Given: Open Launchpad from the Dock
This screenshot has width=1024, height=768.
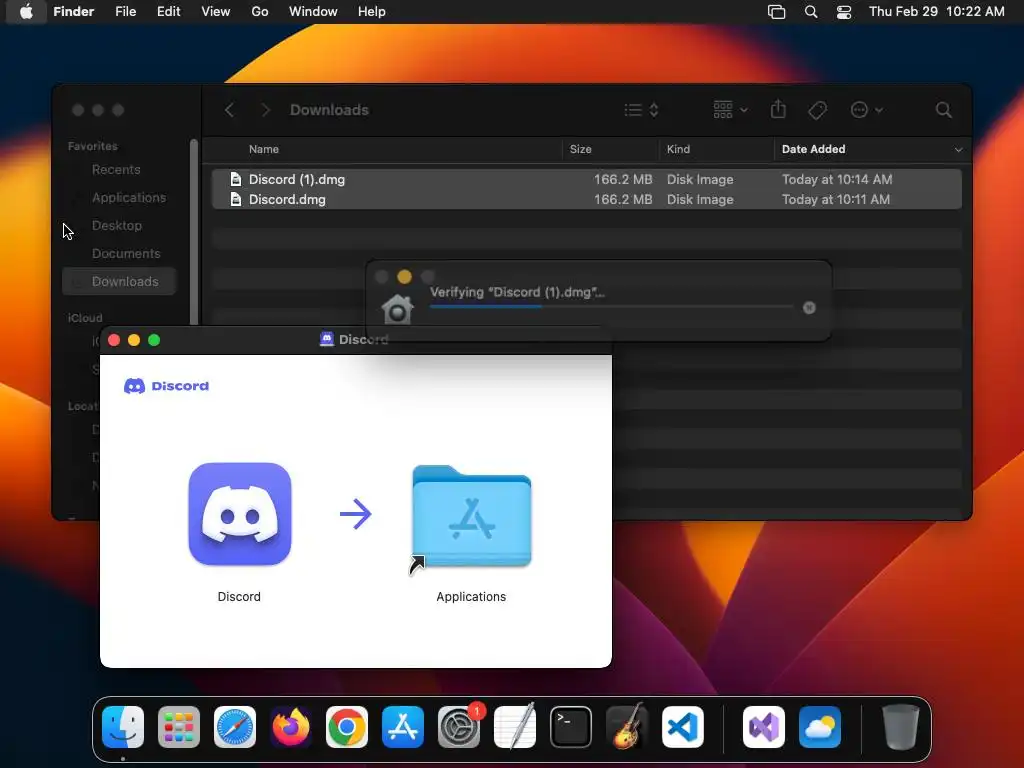Looking at the screenshot, I should (x=179, y=727).
